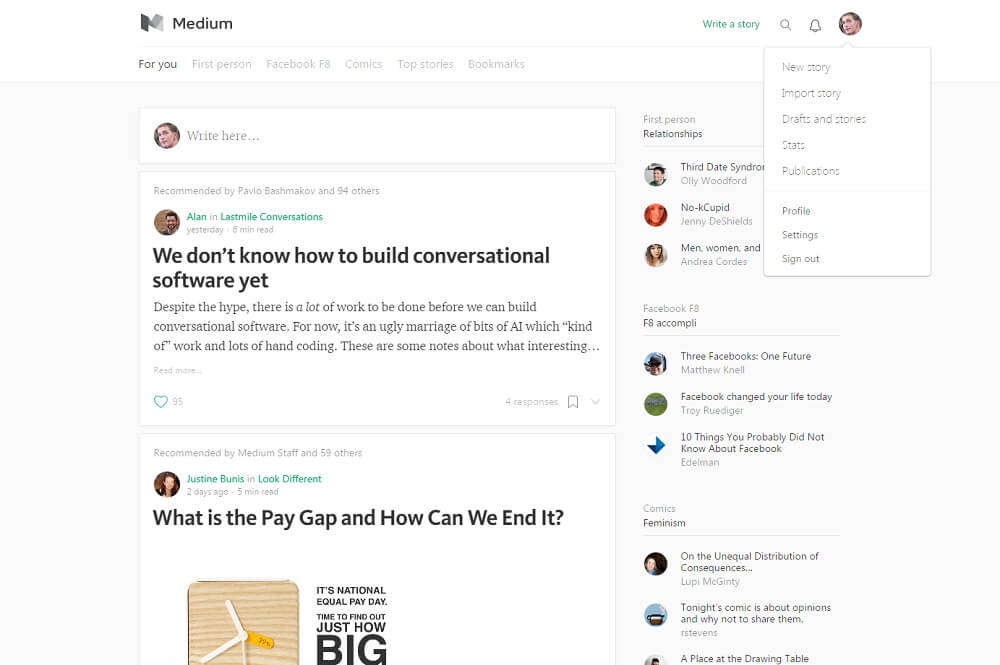Bookmark the conversational software story
The image size is (1000, 665).
573,402
